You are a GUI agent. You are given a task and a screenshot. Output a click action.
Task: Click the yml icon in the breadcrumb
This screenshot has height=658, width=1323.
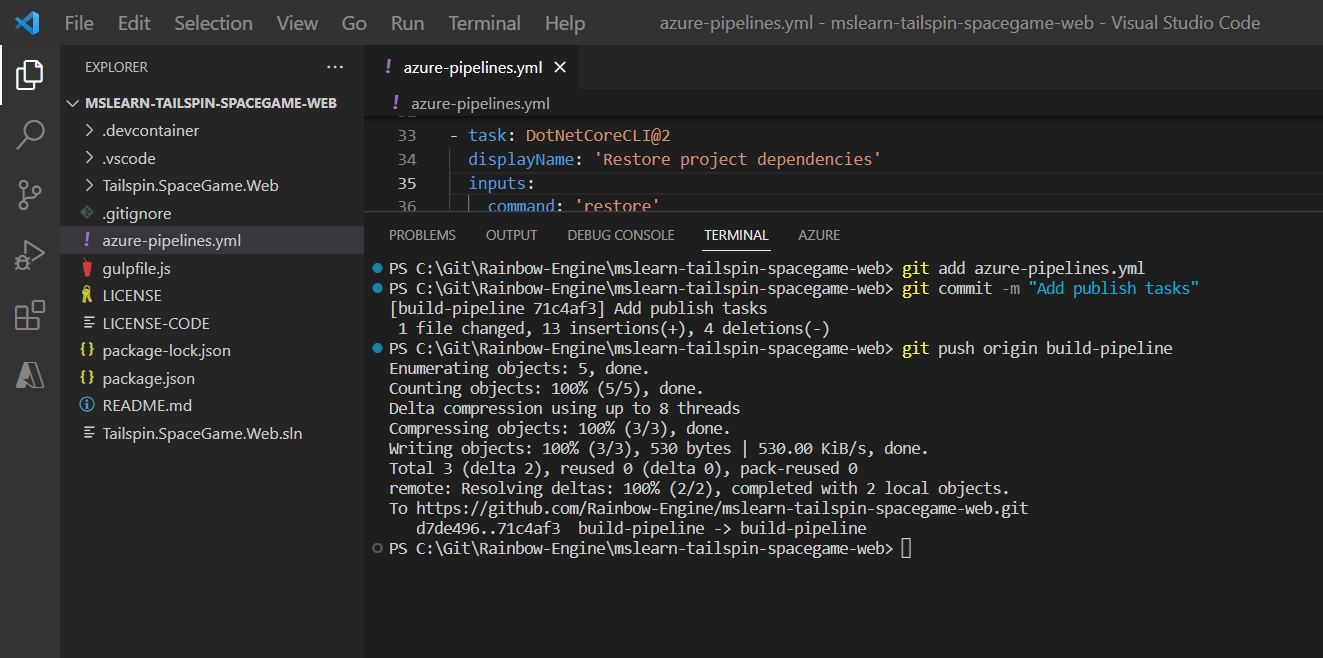click(x=396, y=103)
